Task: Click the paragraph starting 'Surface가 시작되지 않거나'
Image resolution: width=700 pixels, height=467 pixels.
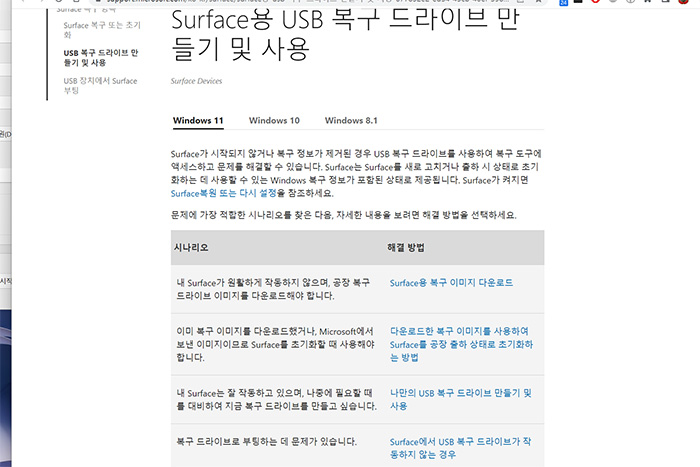Action: point(356,173)
